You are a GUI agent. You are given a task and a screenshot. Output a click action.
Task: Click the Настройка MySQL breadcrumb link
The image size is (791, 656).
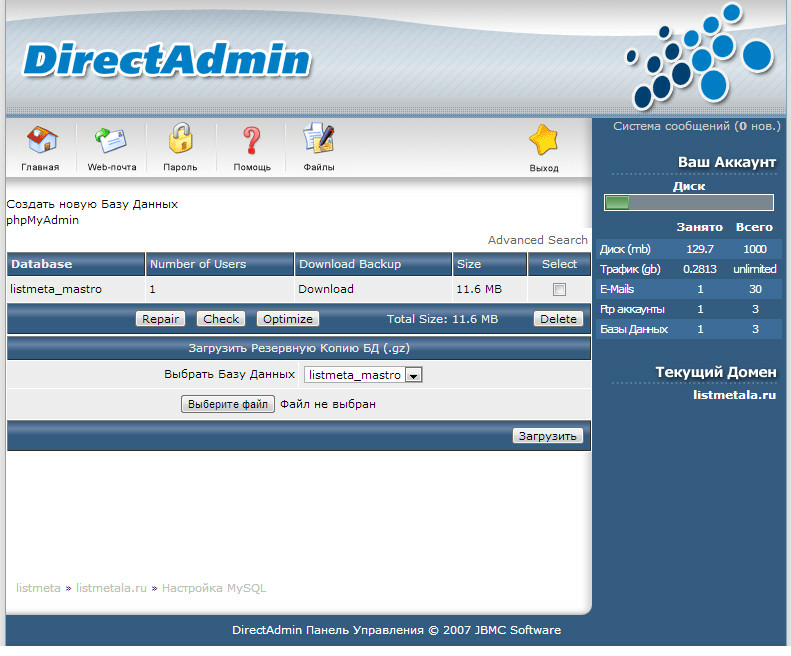click(x=214, y=588)
